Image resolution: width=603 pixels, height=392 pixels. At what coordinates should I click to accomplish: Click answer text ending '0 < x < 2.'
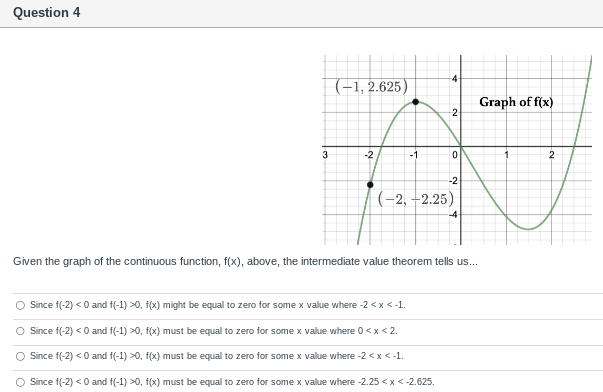(x=214, y=331)
